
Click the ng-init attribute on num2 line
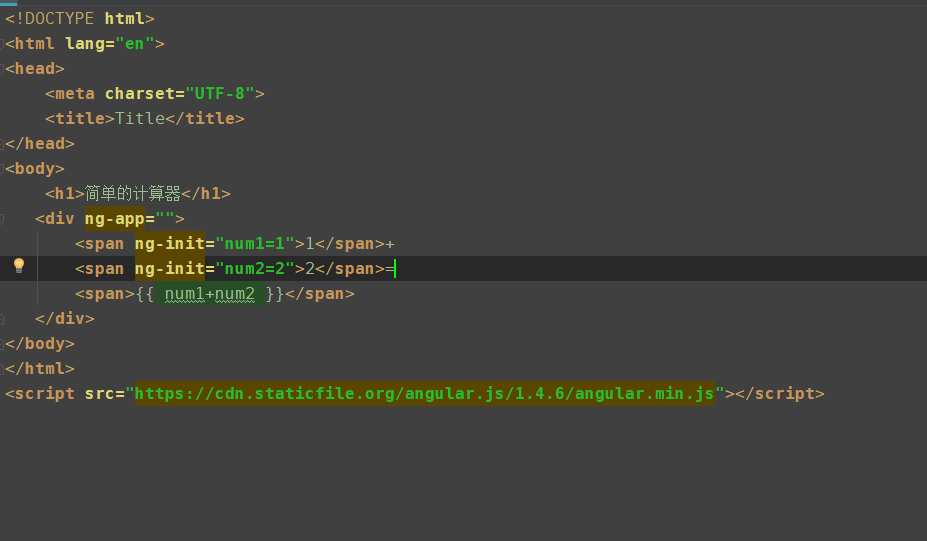point(170,268)
